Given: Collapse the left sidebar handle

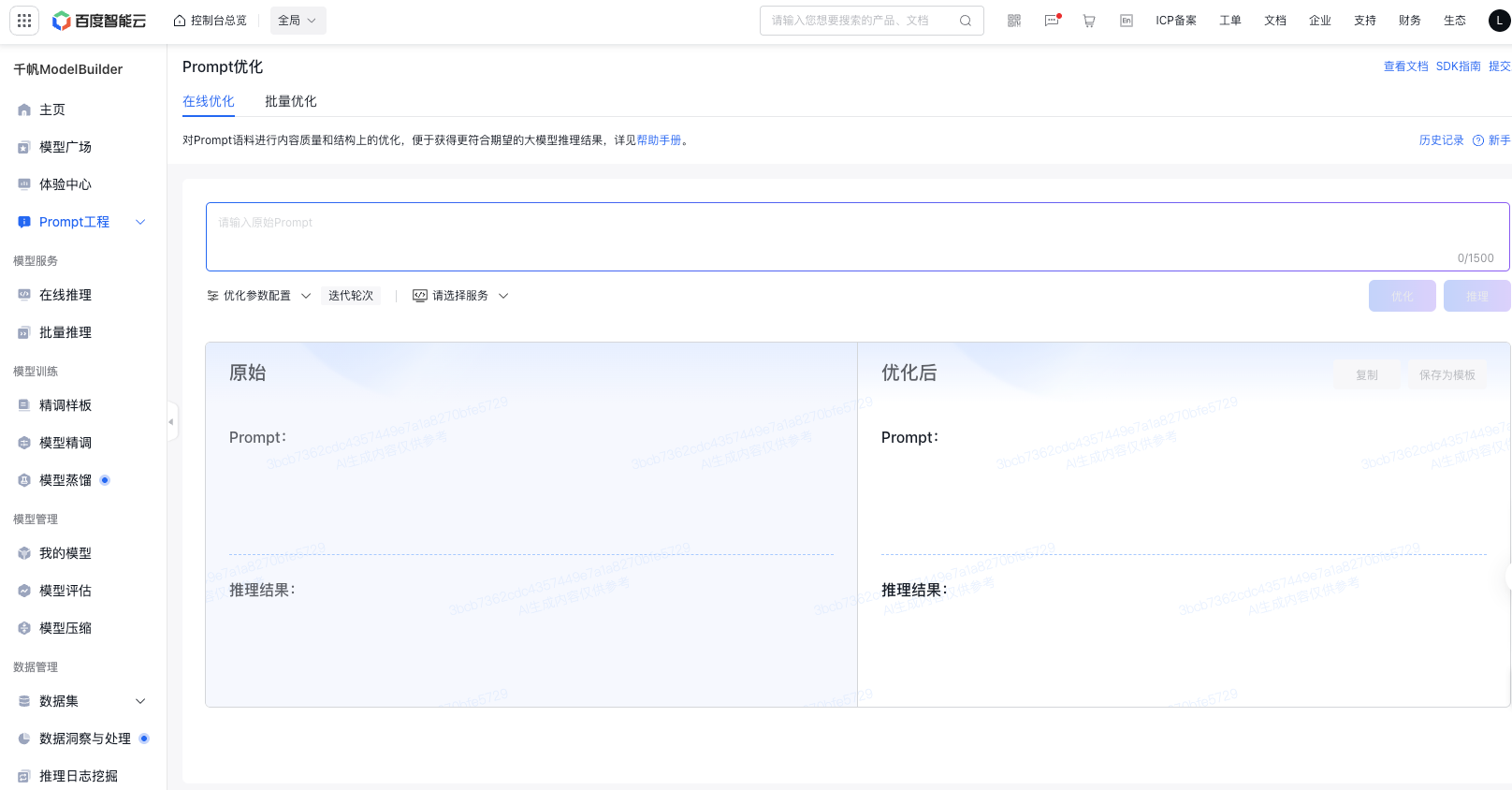Looking at the screenshot, I should [171, 422].
